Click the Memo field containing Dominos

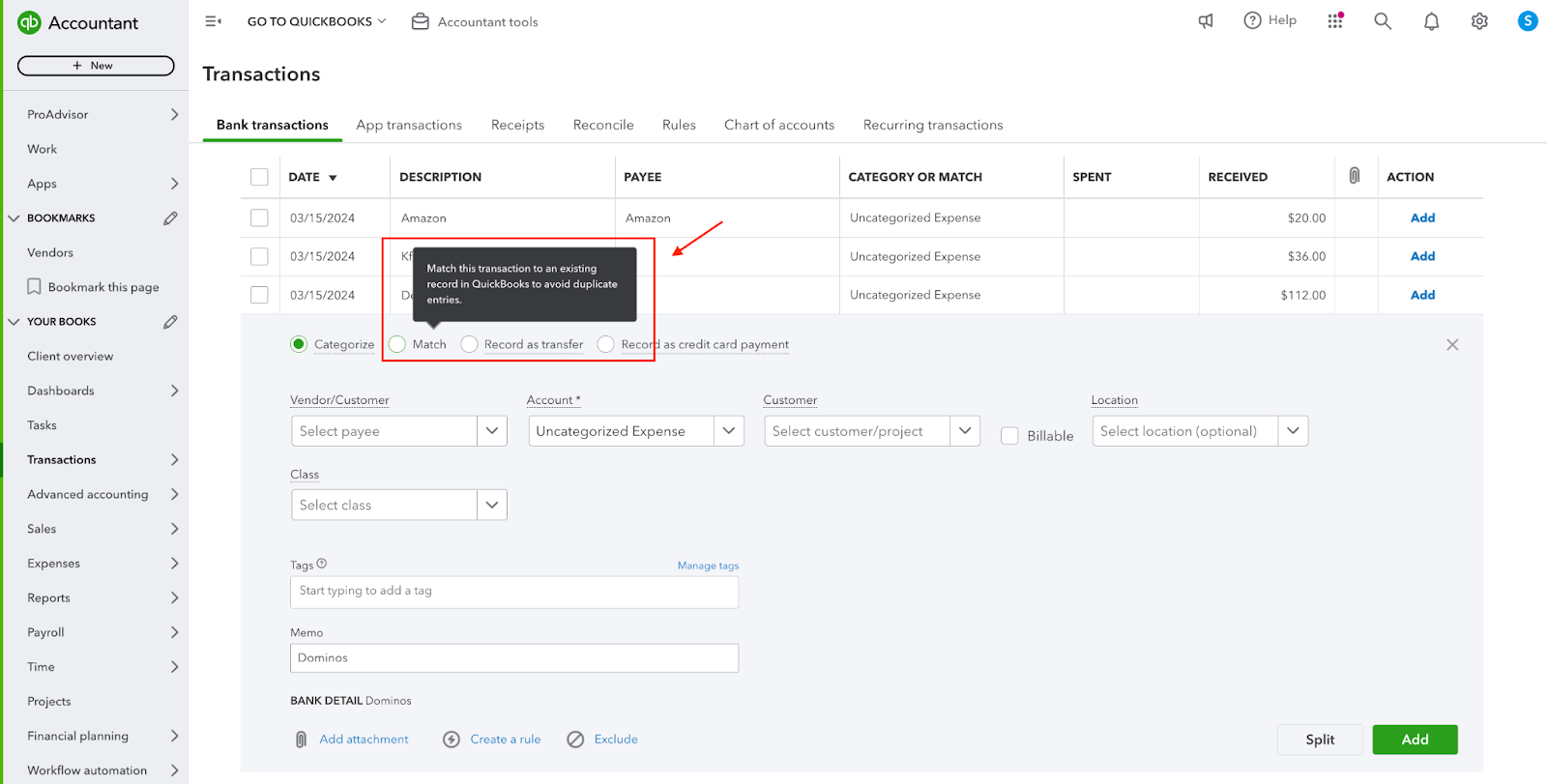514,658
